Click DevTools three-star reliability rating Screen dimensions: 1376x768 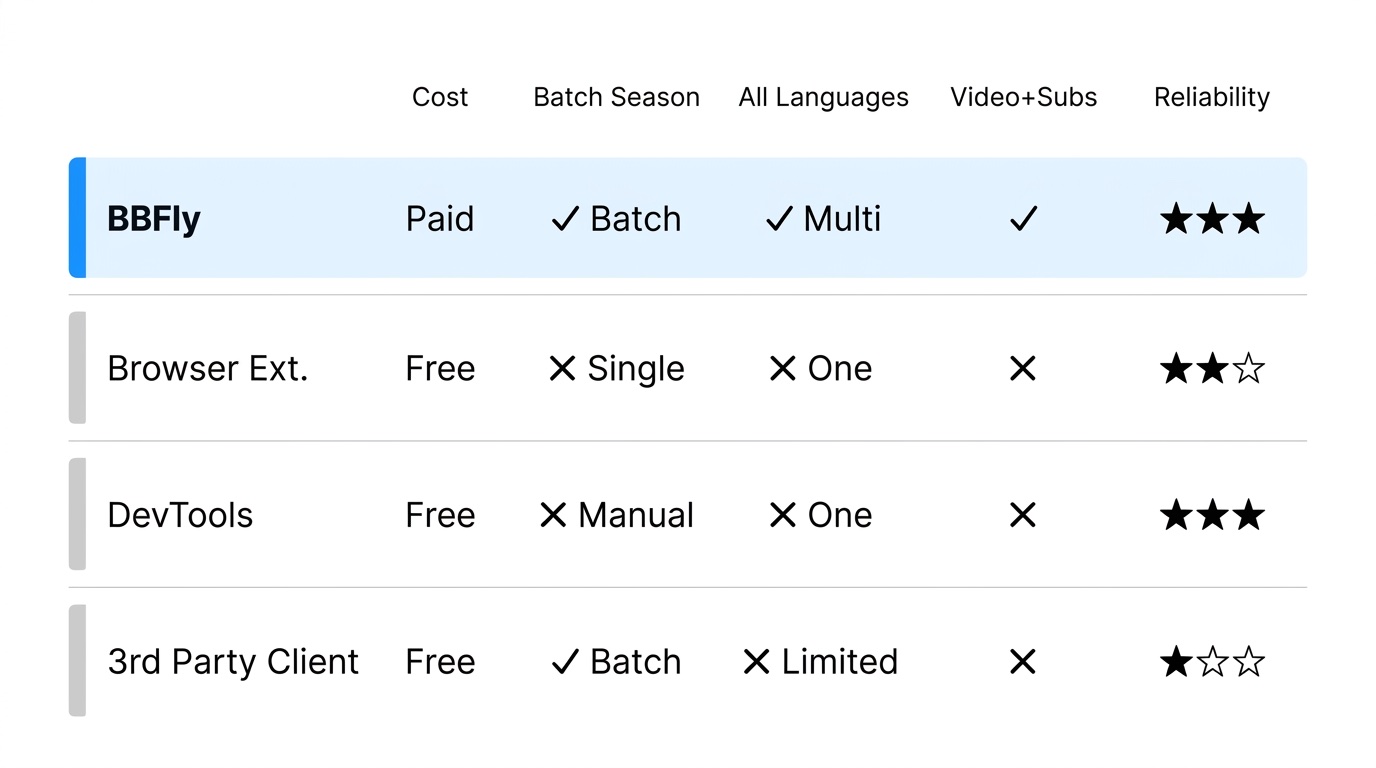[x=1212, y=515]
